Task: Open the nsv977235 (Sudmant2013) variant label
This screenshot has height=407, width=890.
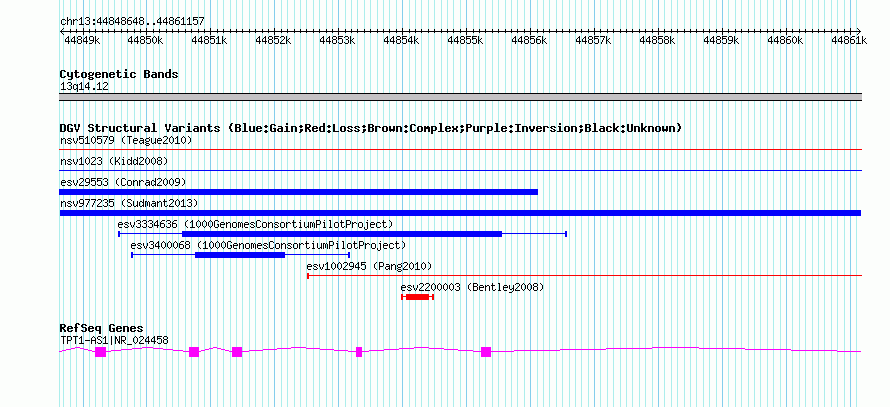Action: [129, 203]
